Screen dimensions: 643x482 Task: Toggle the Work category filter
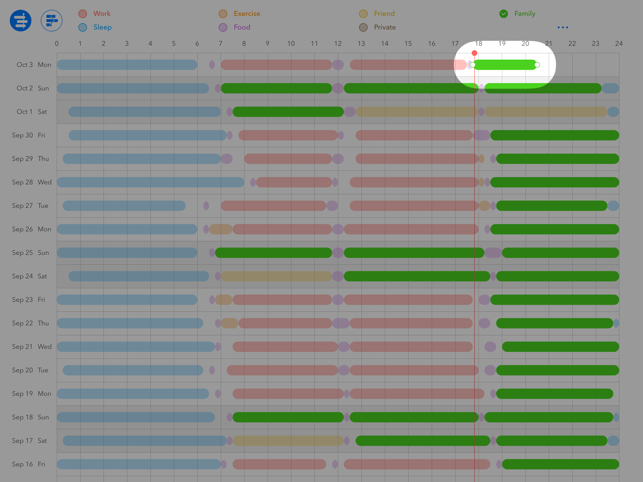tap(83, 14)
